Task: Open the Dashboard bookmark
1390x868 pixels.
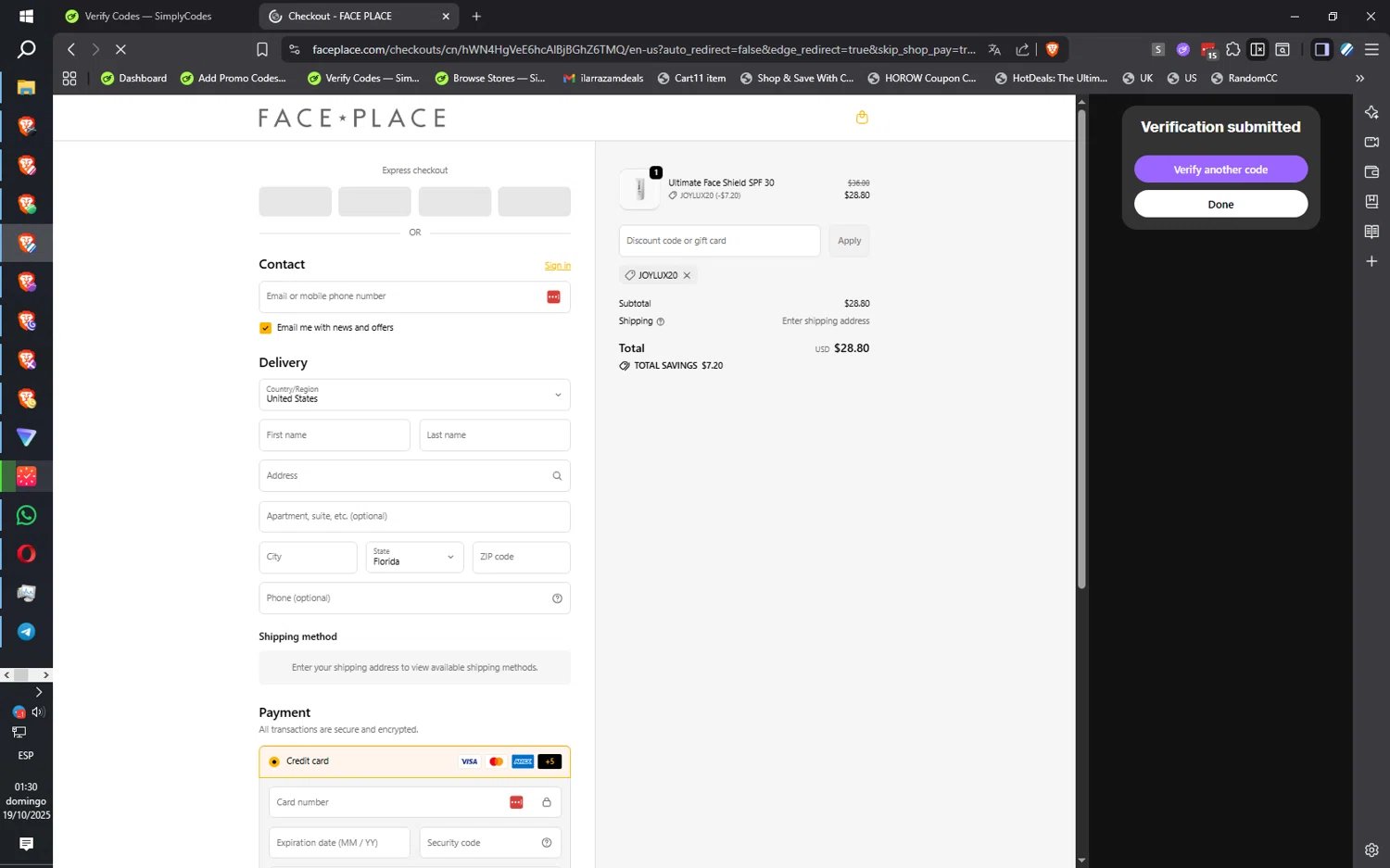Action: (x=134, y=79)
